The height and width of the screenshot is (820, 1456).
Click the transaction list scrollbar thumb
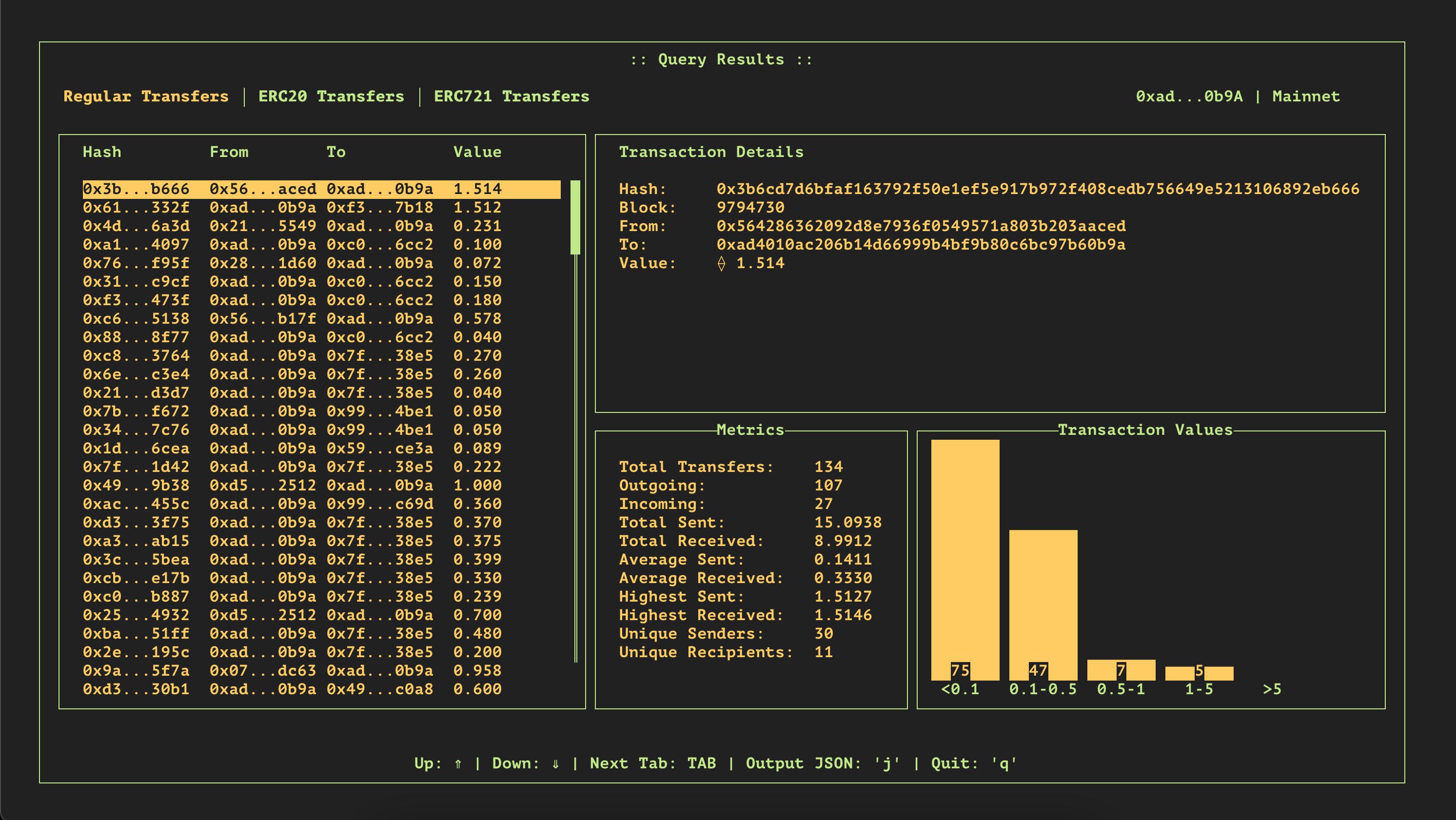click(575, 217)
